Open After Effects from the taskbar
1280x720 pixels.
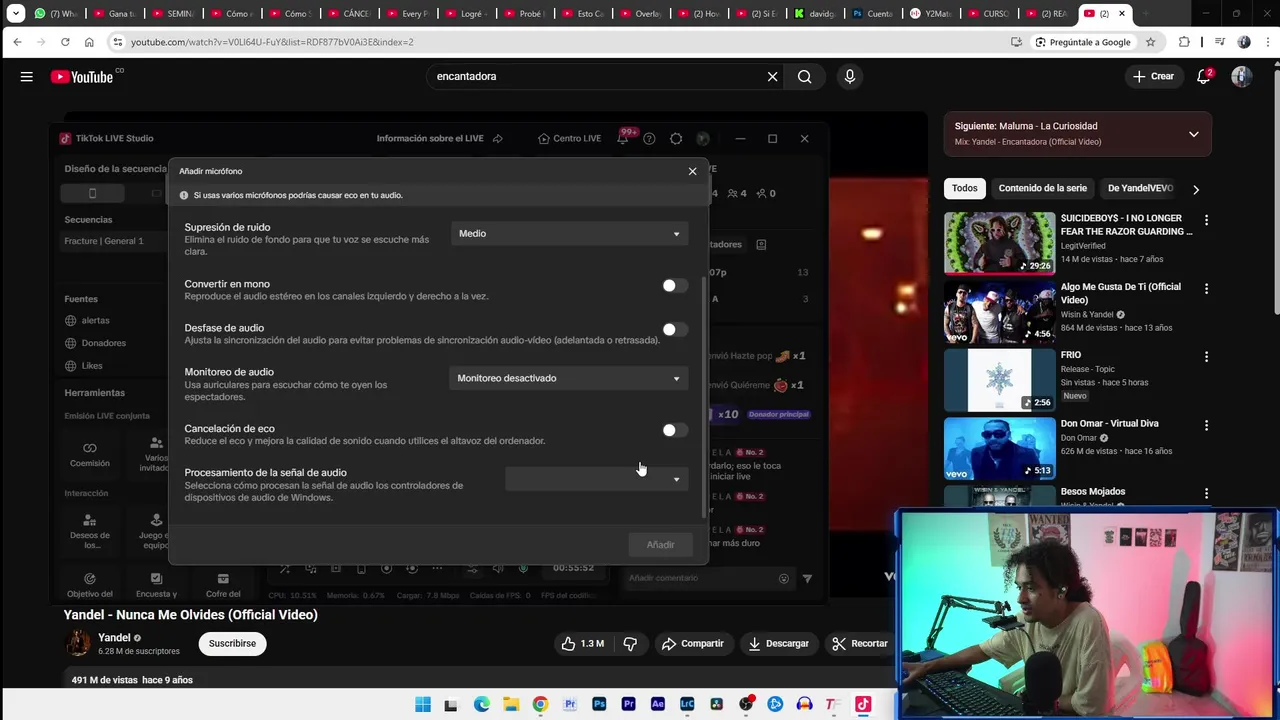(x=657, y=704)
